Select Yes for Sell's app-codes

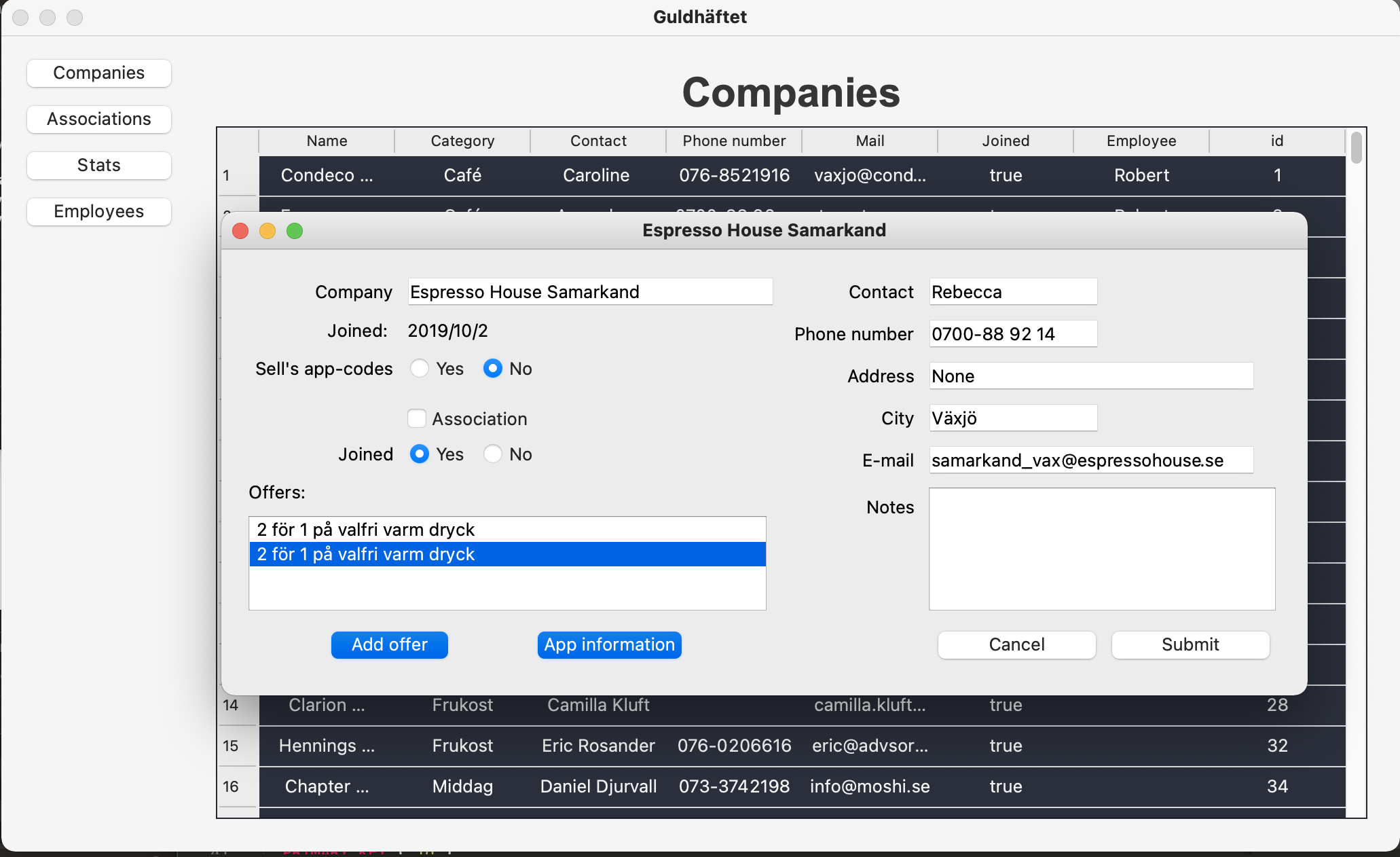420,369
